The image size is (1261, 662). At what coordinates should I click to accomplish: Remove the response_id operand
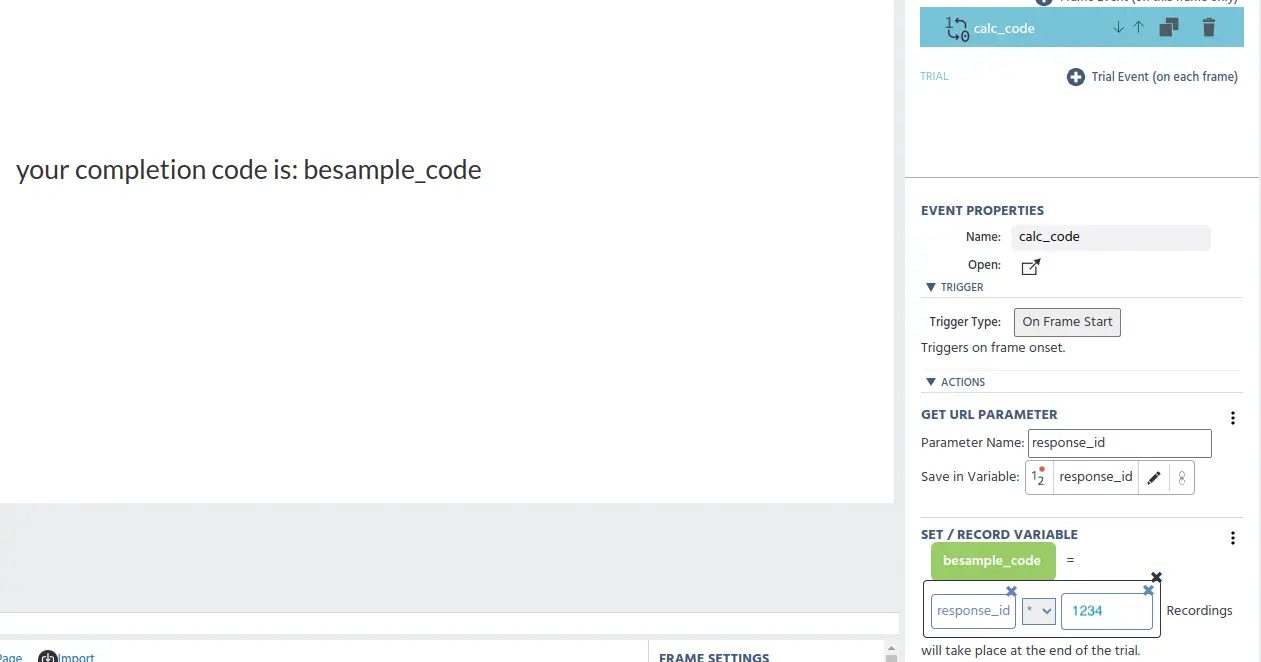click(1011, 591)
